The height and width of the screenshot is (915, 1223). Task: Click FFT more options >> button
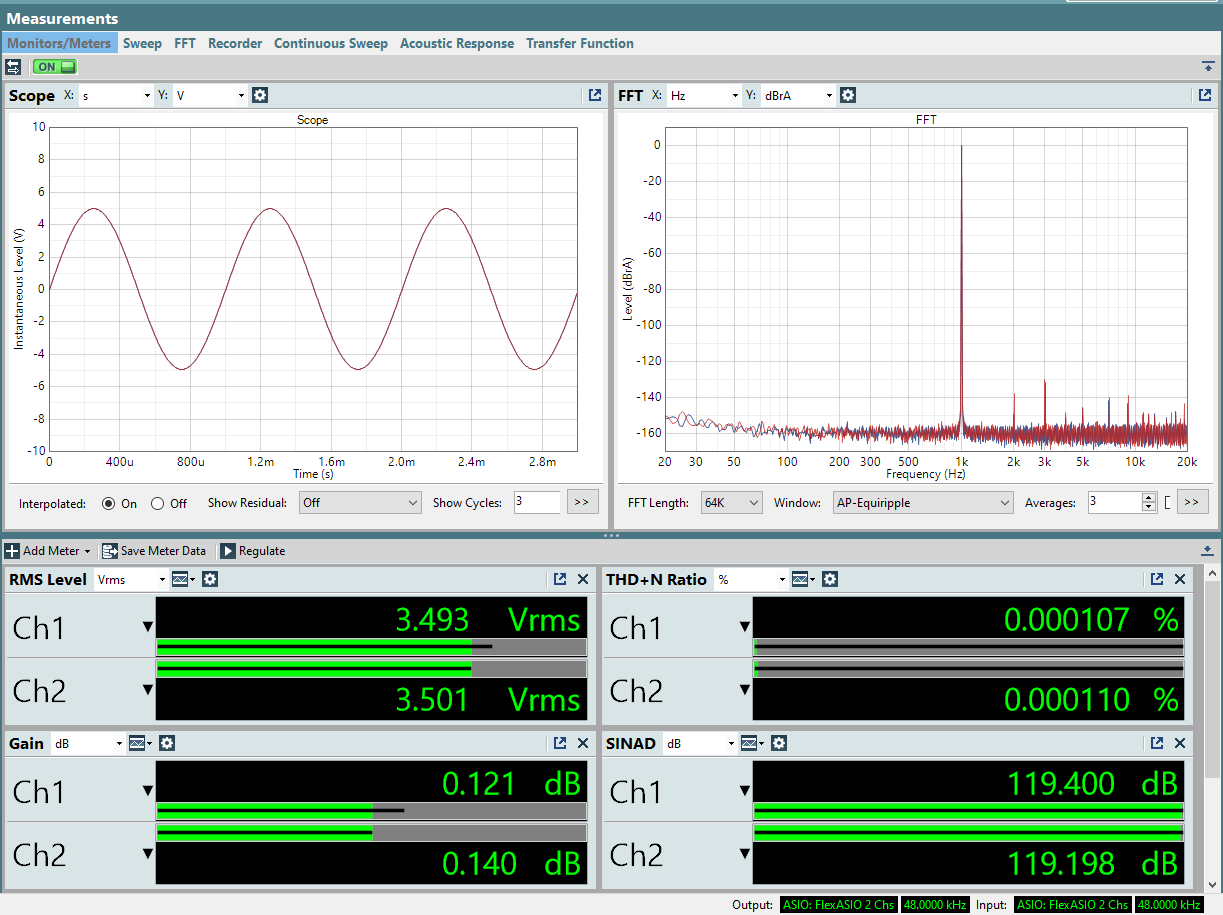(x=1192, y=502)
